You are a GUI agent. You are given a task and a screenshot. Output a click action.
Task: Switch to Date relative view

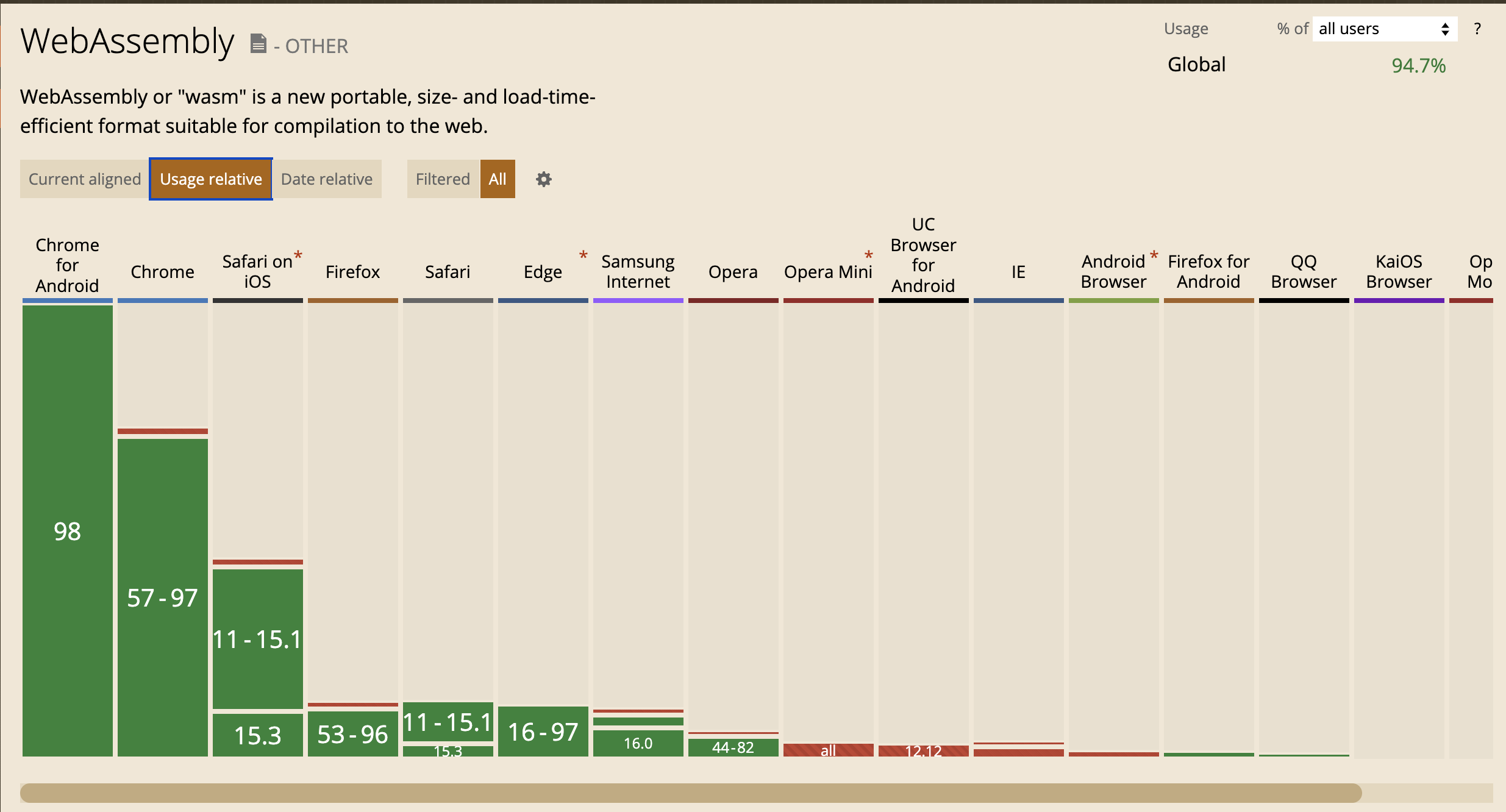[x=327, y=179]
